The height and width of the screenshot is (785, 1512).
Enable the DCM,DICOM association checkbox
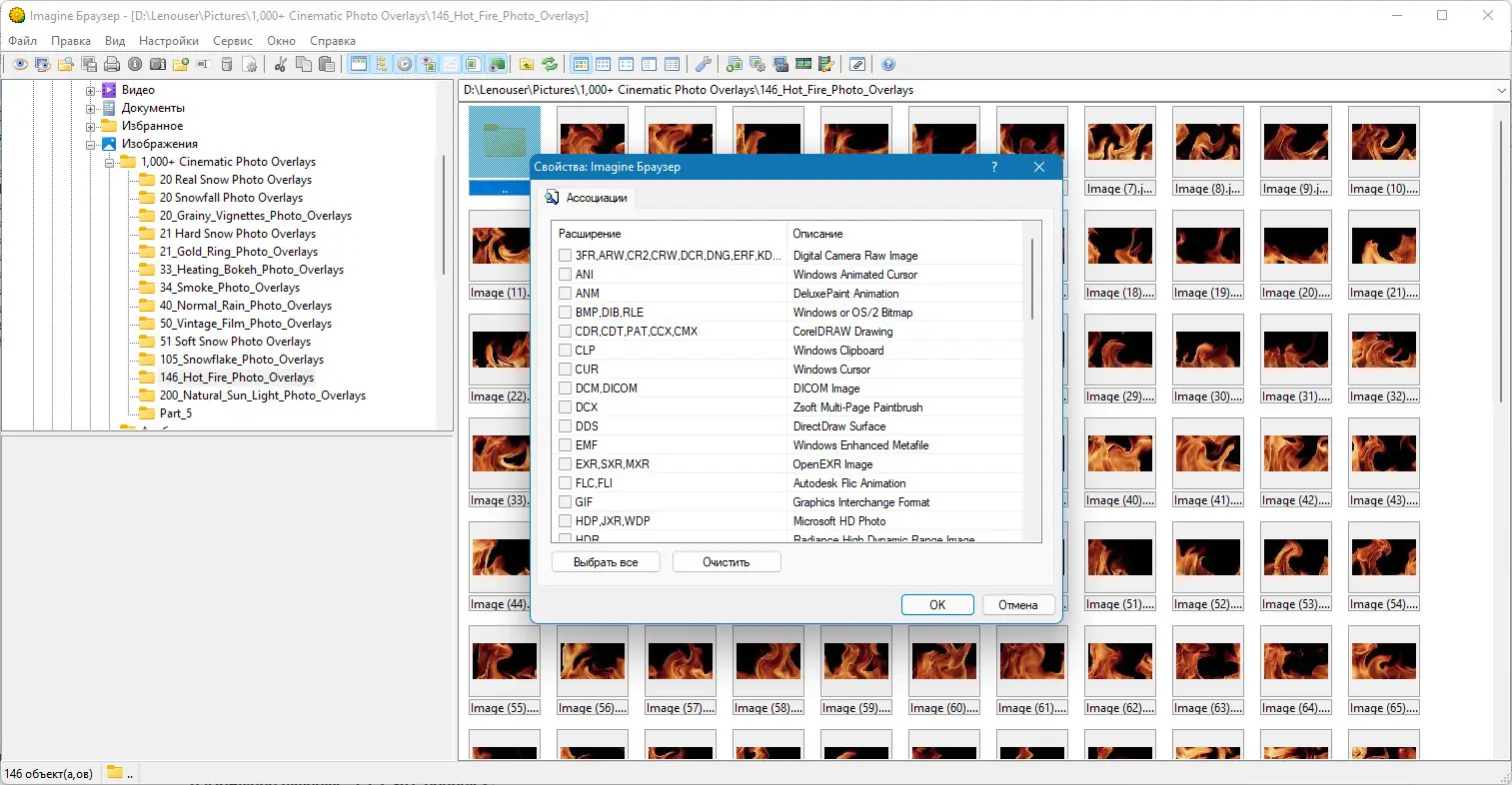(566, 389)
